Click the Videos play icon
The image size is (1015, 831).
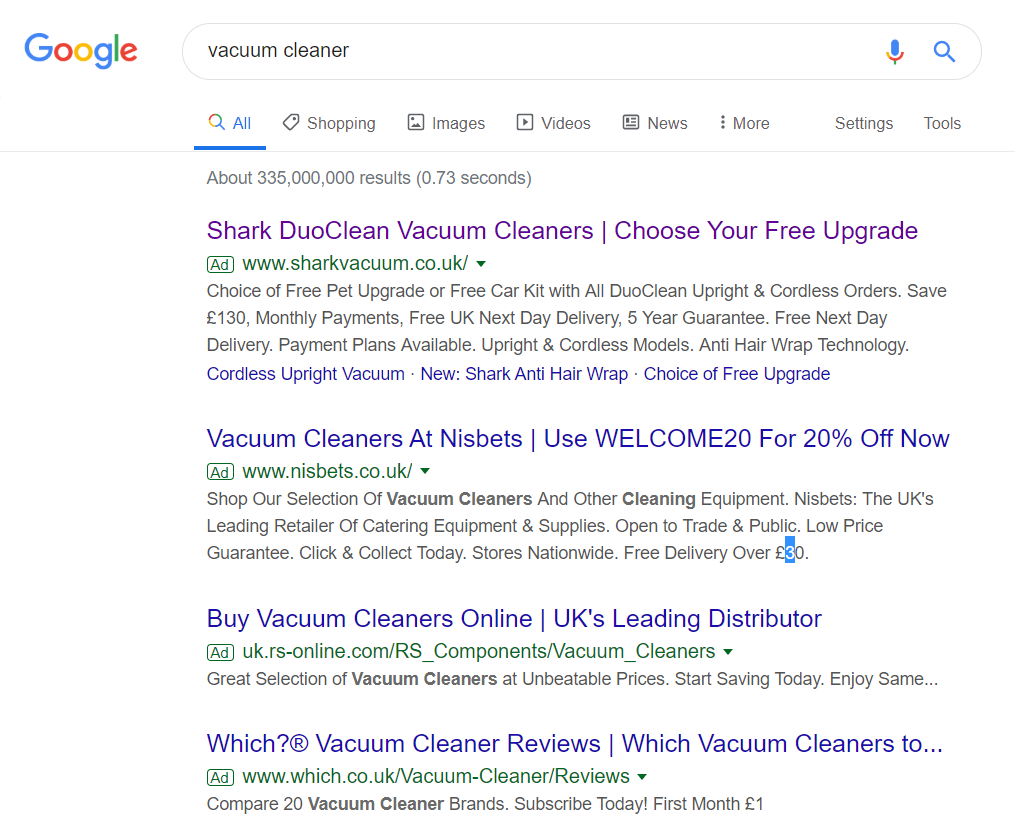pos(525,122)
